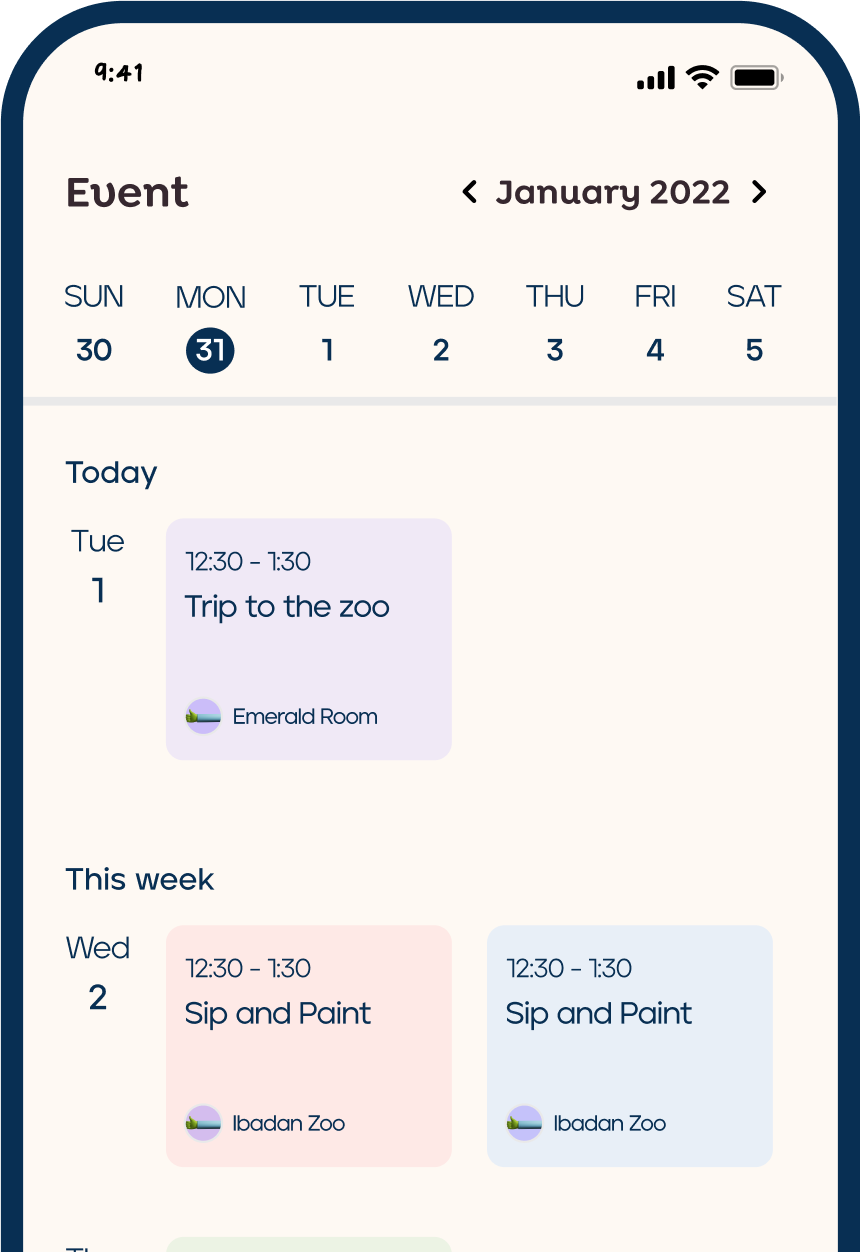Select Sunday 30 in week strip
This screenshot has height=1252, width=860.
click(x=94, y=350)
